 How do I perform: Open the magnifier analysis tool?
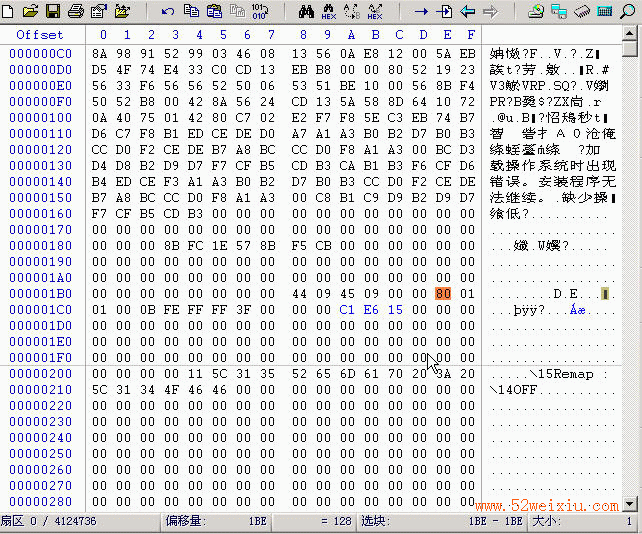627,11
